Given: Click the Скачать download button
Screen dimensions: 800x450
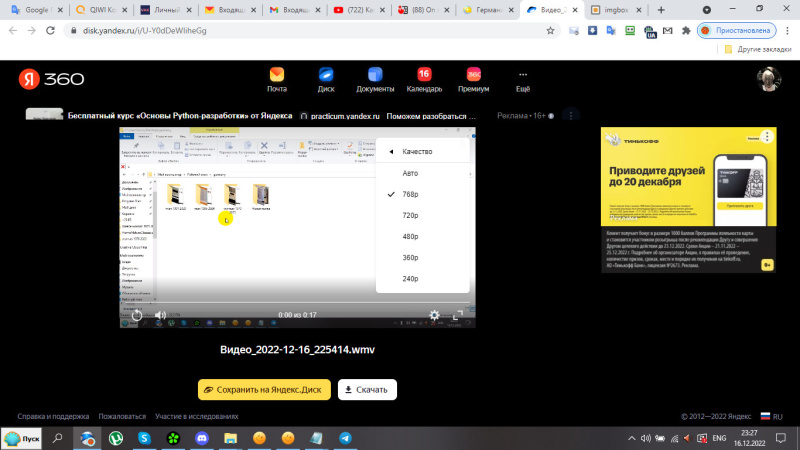Looking at the screenshot, I should pos(367,389).
